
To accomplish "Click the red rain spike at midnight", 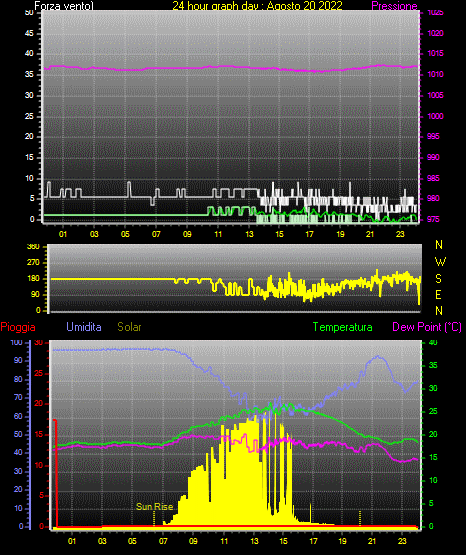I will click(55, 473).
